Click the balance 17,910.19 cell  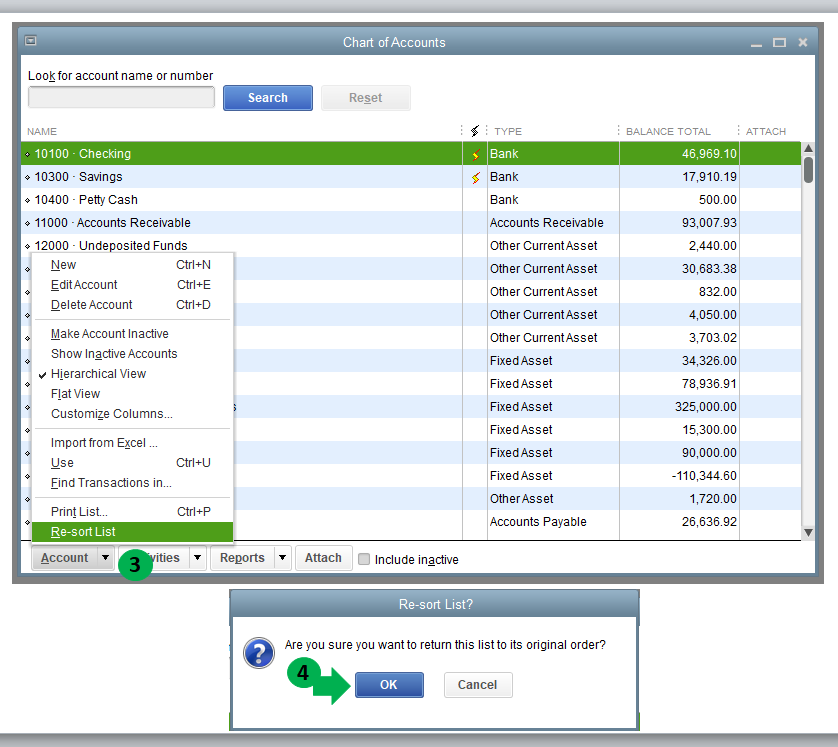(x=679, y=177)
